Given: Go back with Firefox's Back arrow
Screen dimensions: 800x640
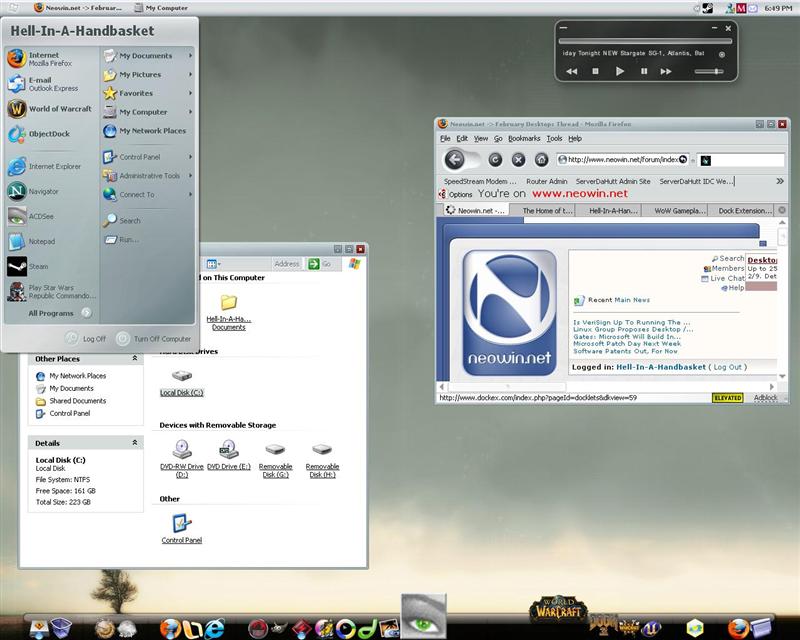Looking at the screenshot, I should pyautogui.click(x=455, y=159).
